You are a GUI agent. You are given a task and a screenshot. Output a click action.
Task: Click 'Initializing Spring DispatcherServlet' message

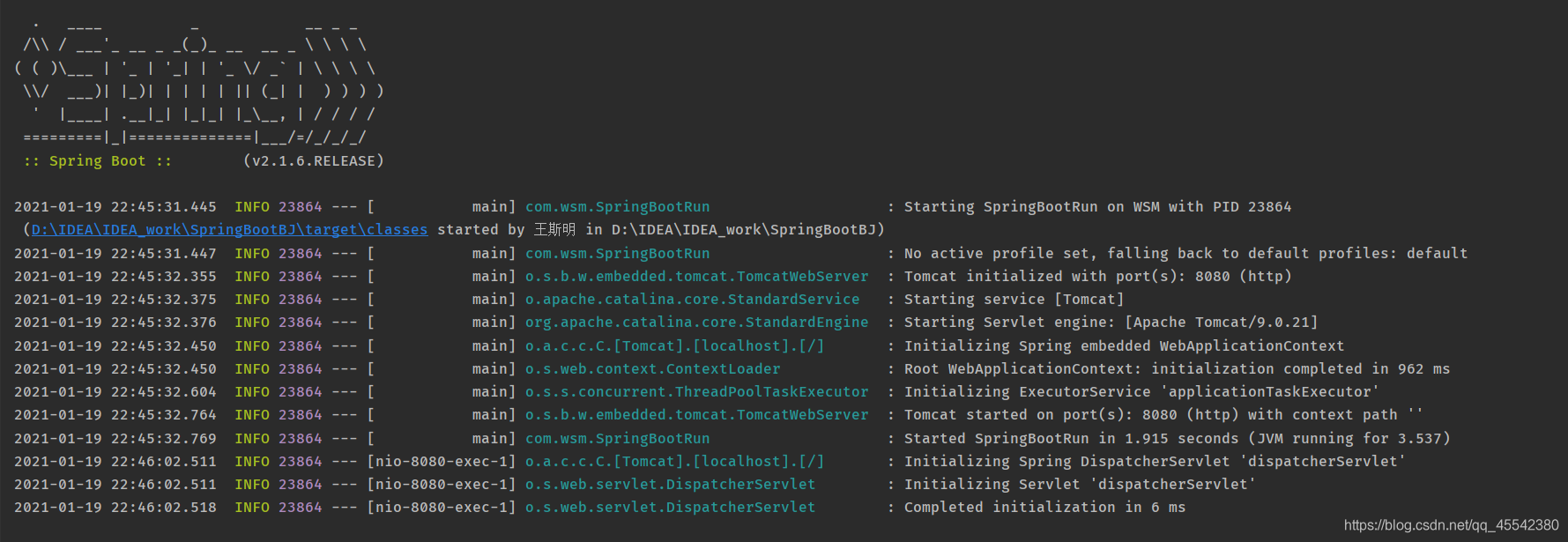(x=1155, y=462)
